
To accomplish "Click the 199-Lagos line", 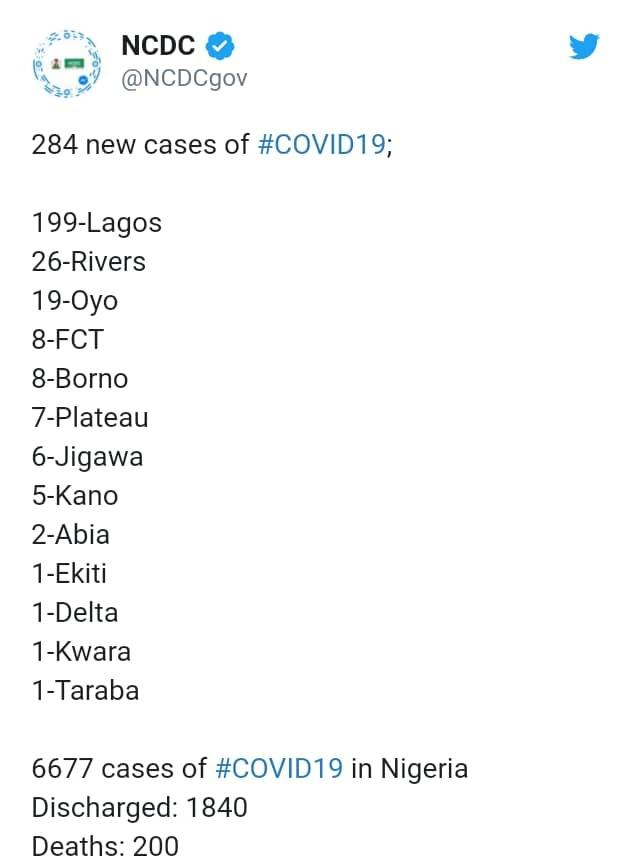I will pyautogui.click(x=97, y=222).
